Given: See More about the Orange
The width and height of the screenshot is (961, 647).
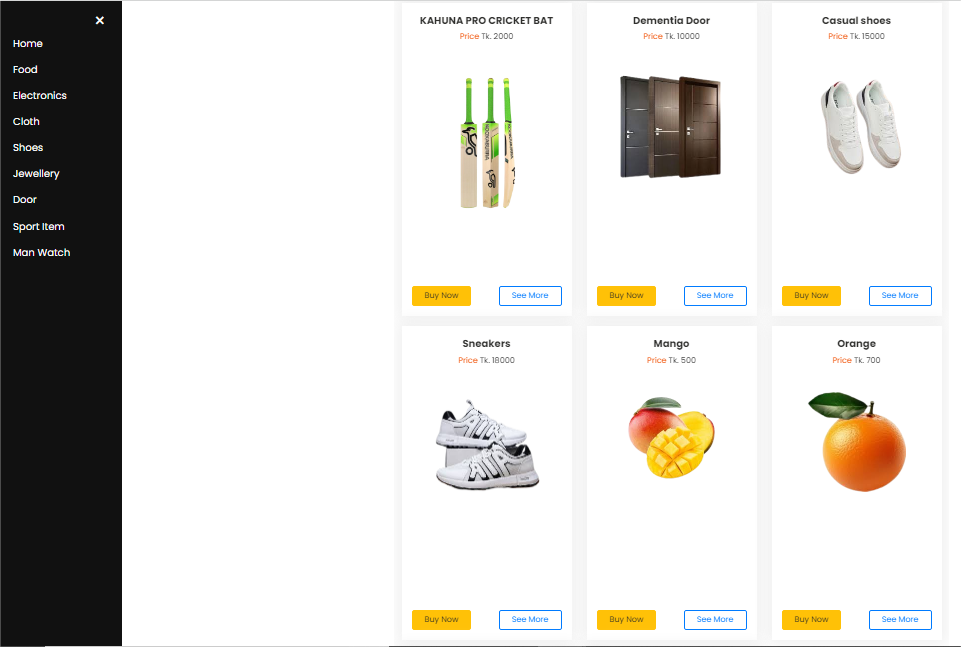Looking at the screenshot, I should [x=900, y=619].
